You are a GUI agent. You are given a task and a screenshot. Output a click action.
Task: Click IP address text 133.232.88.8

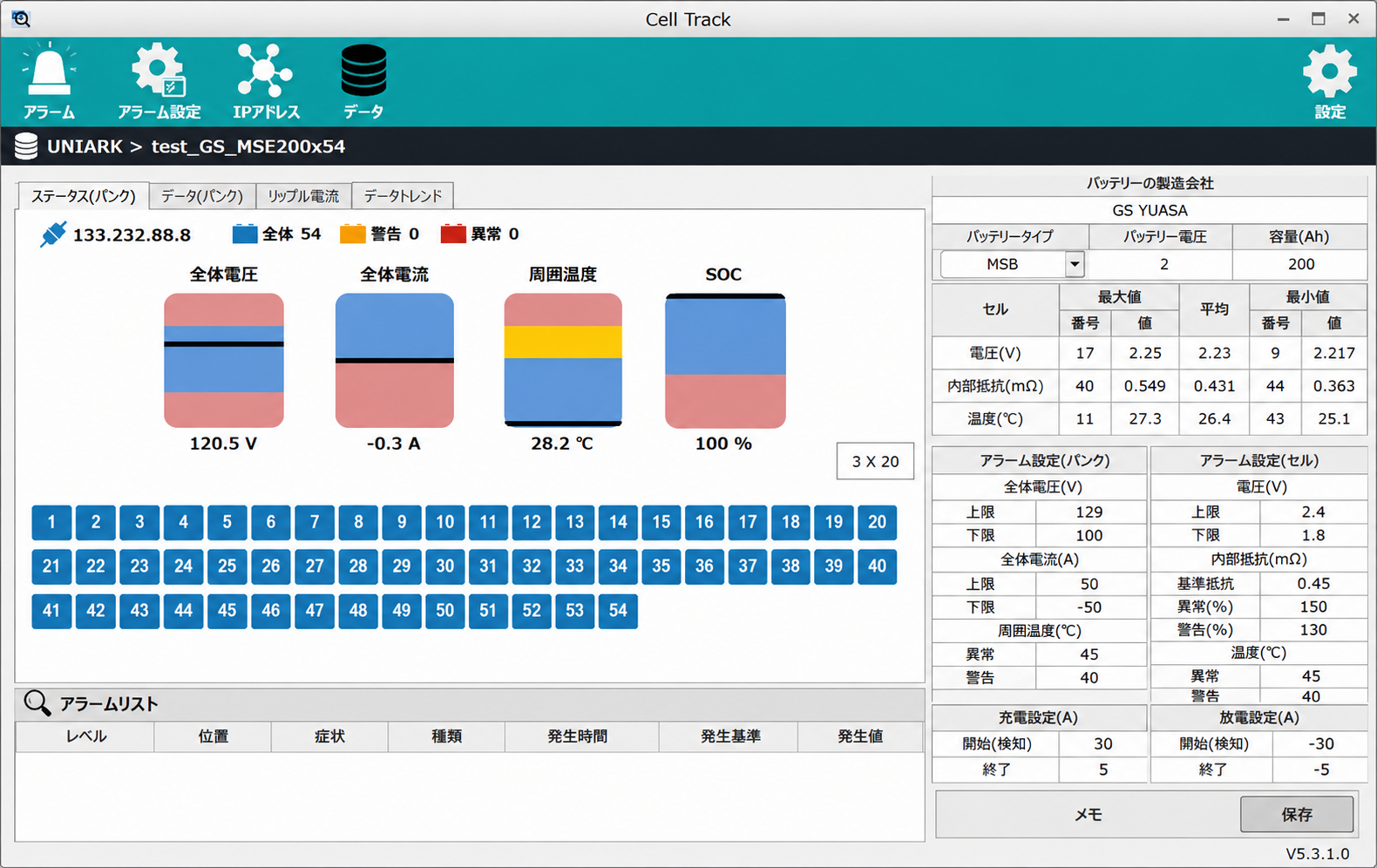point(132,234)
